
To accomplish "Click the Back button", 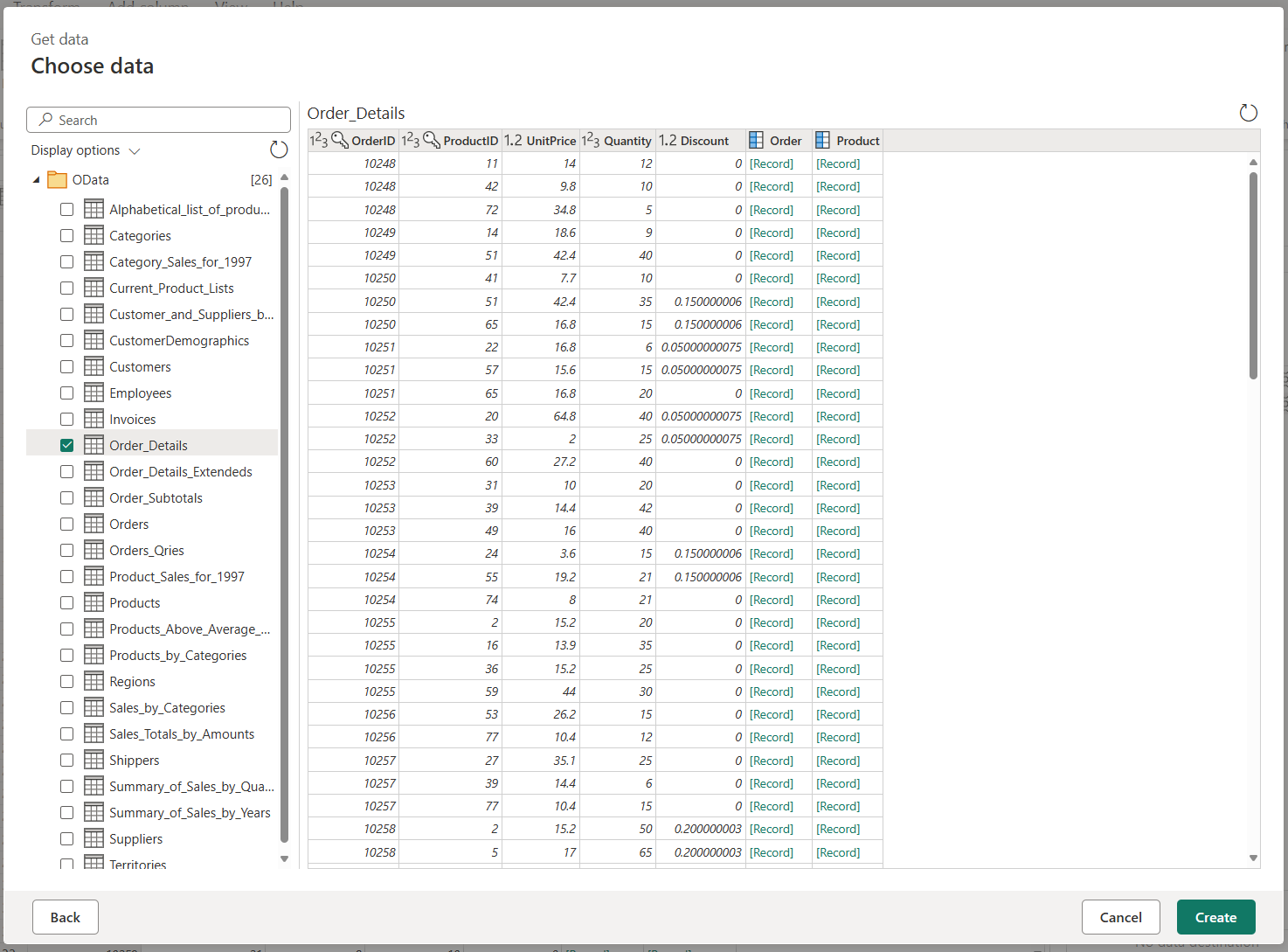I will [66, 917].
